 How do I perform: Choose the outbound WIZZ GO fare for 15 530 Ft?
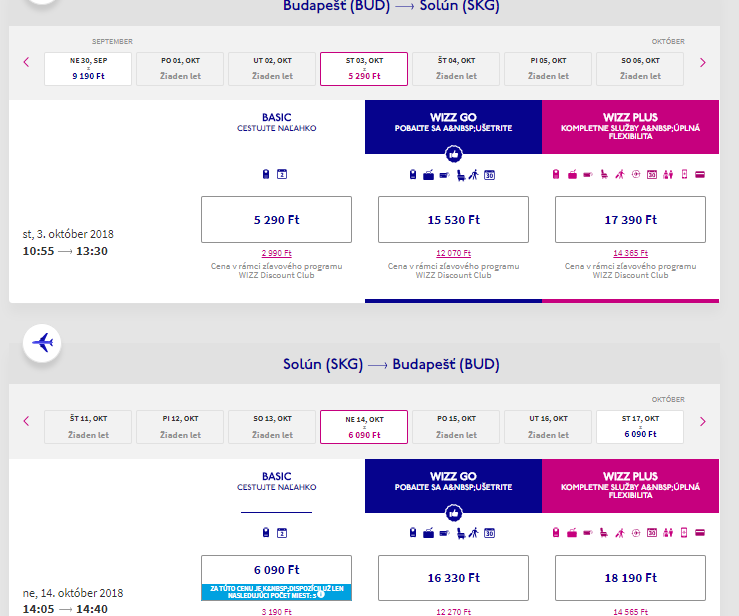tap(453, 219)
